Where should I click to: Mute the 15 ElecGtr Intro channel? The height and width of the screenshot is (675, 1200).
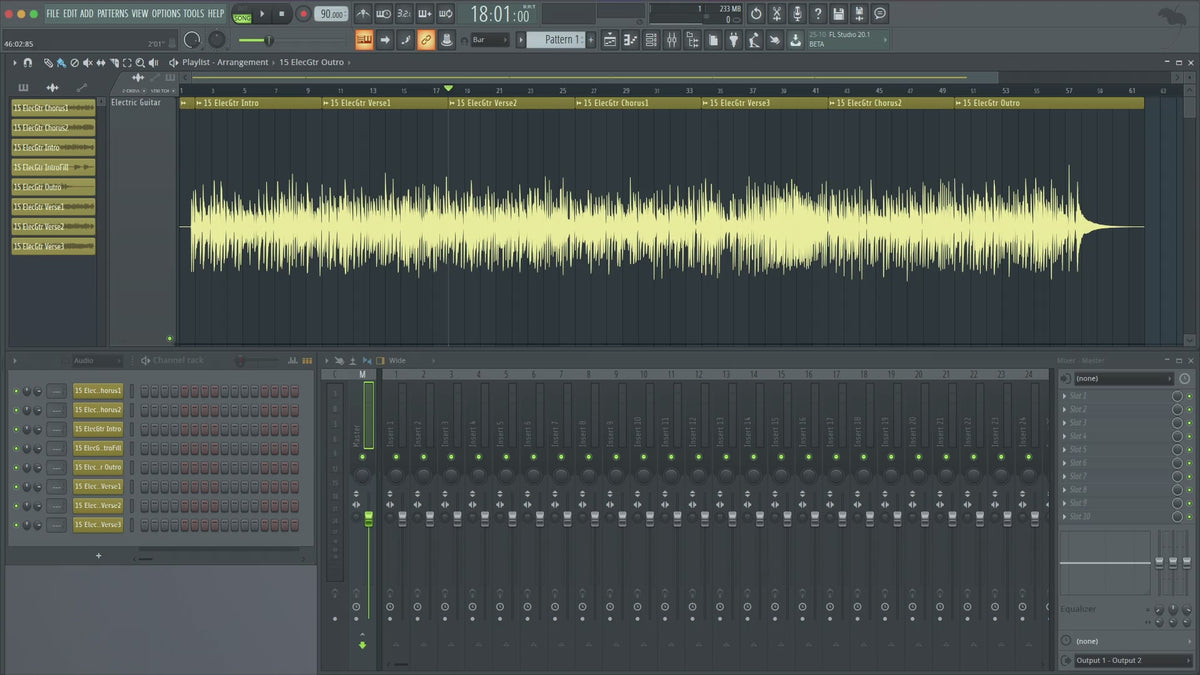16,429
